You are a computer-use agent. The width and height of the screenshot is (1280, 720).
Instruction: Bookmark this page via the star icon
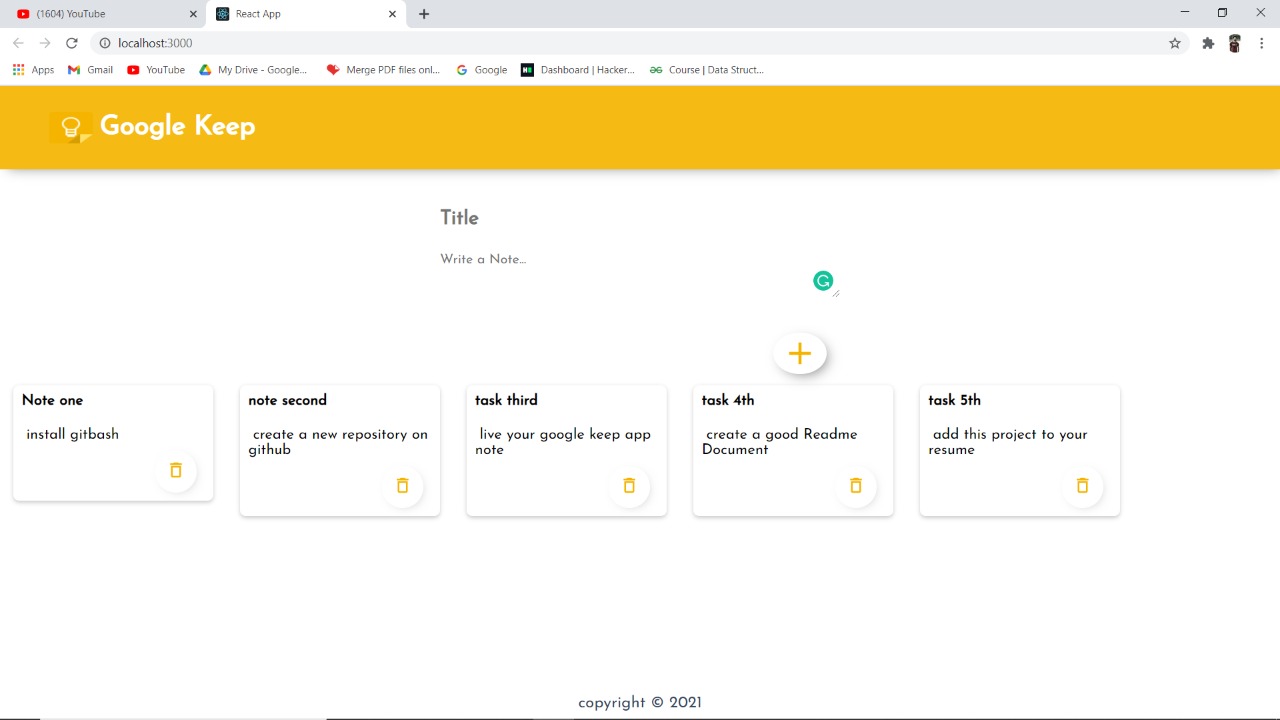pos(1175,43)
